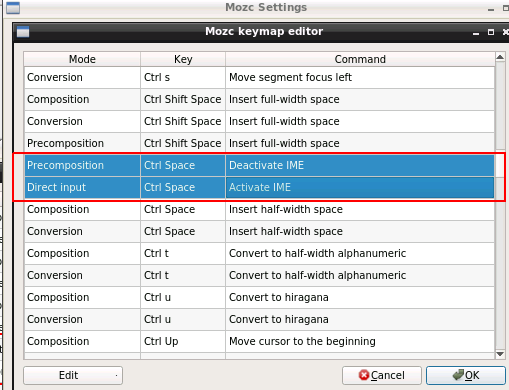This screenshot has width=509, height=390.
Task: Select Direct input 'Ctrl Space' key cell
Action: pos(183,187)
